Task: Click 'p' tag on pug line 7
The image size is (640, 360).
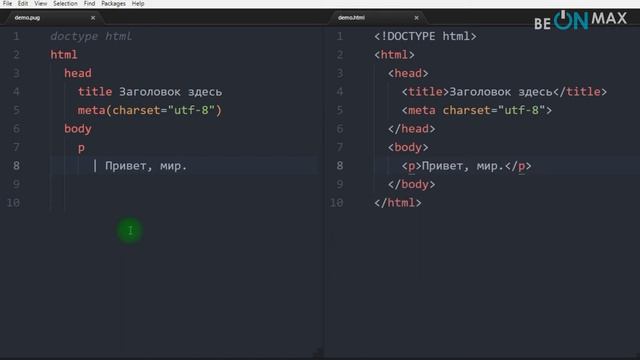Action: click(81, 148)
